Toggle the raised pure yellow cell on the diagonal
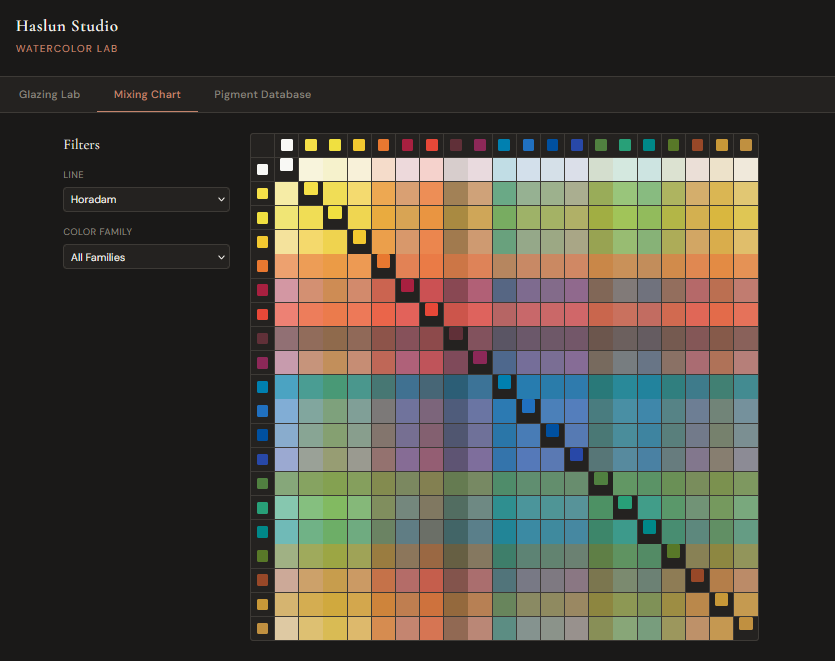The width and height of the screenshot is (835, 661). [x=312, y=190]
